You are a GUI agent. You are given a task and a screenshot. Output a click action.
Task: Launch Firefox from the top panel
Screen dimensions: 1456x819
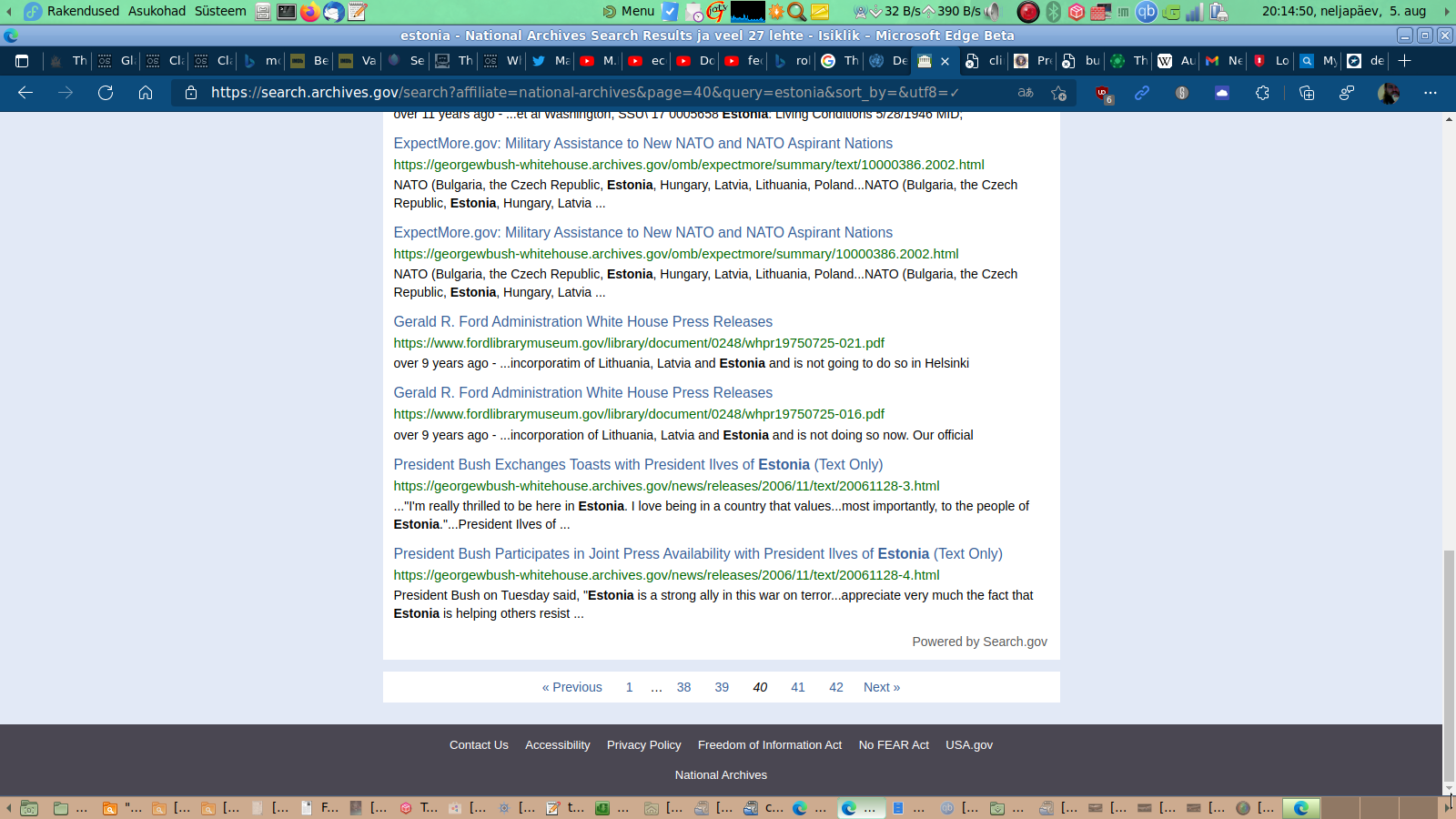pos(310,11)
